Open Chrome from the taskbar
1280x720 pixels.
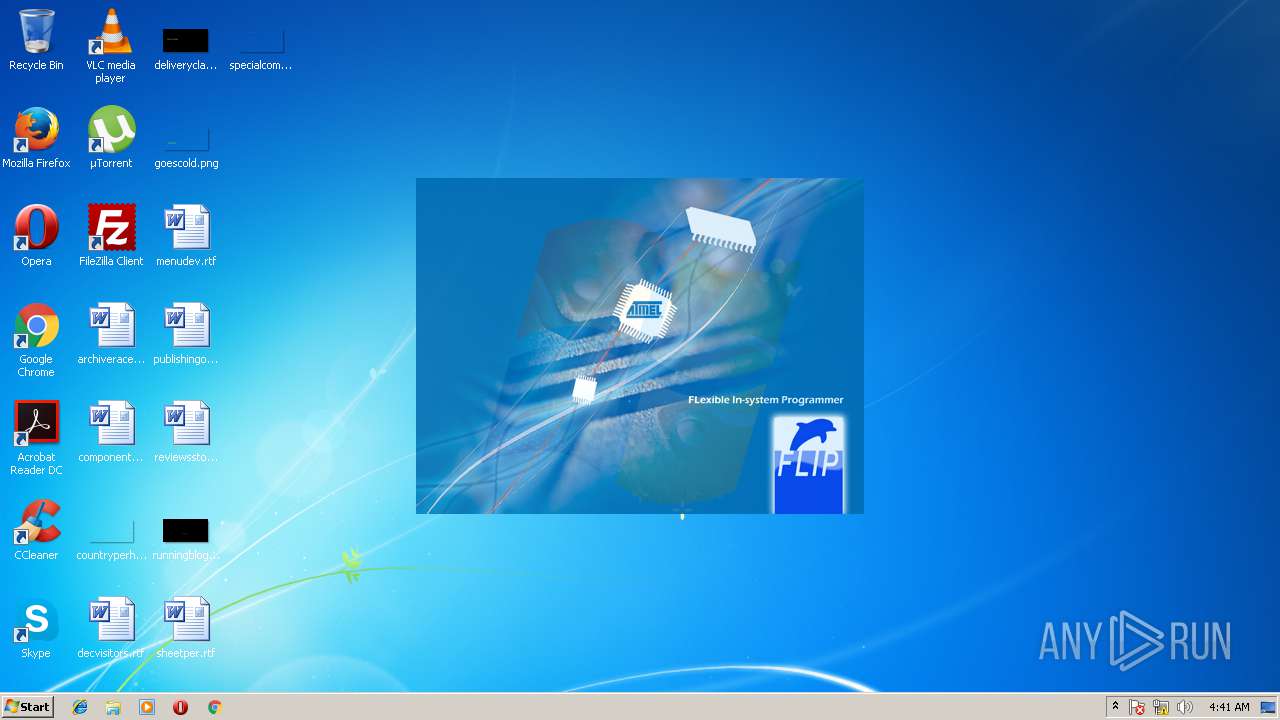pyautogui.click(x=214, y=707)
